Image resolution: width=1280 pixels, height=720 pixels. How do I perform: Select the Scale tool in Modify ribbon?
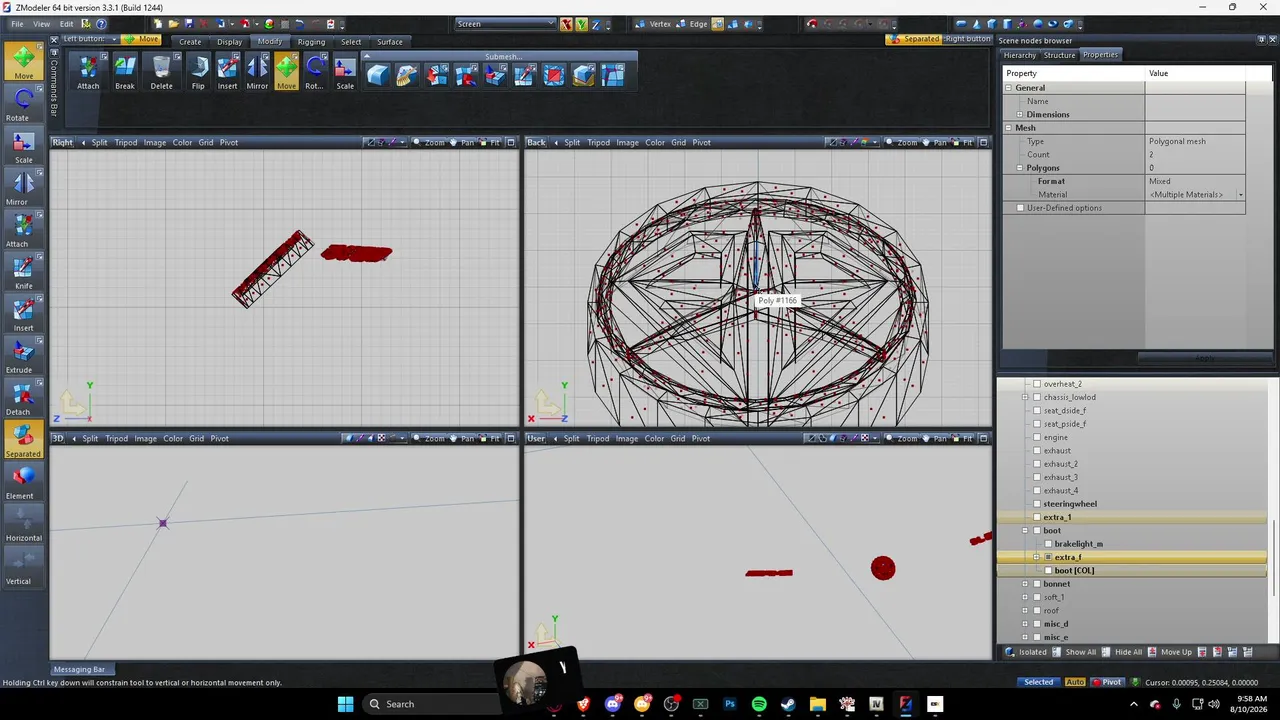[345, 72]
